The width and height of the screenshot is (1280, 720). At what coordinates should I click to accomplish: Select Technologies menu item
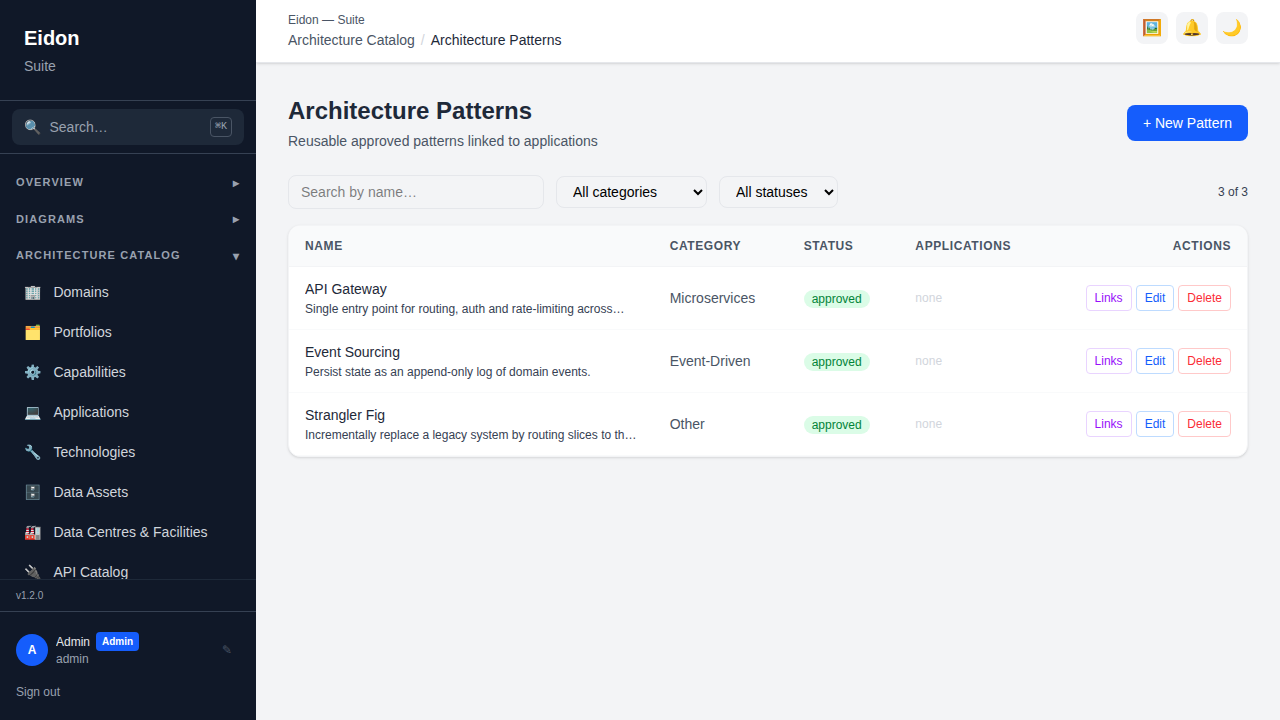[x=128, y=452]
